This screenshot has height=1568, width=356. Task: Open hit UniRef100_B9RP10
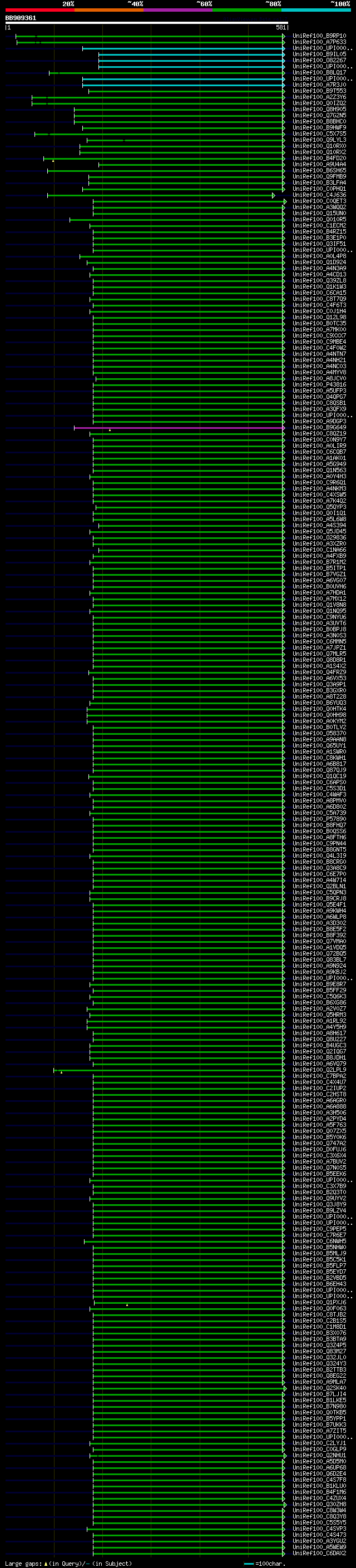click(x=319, y=36)
